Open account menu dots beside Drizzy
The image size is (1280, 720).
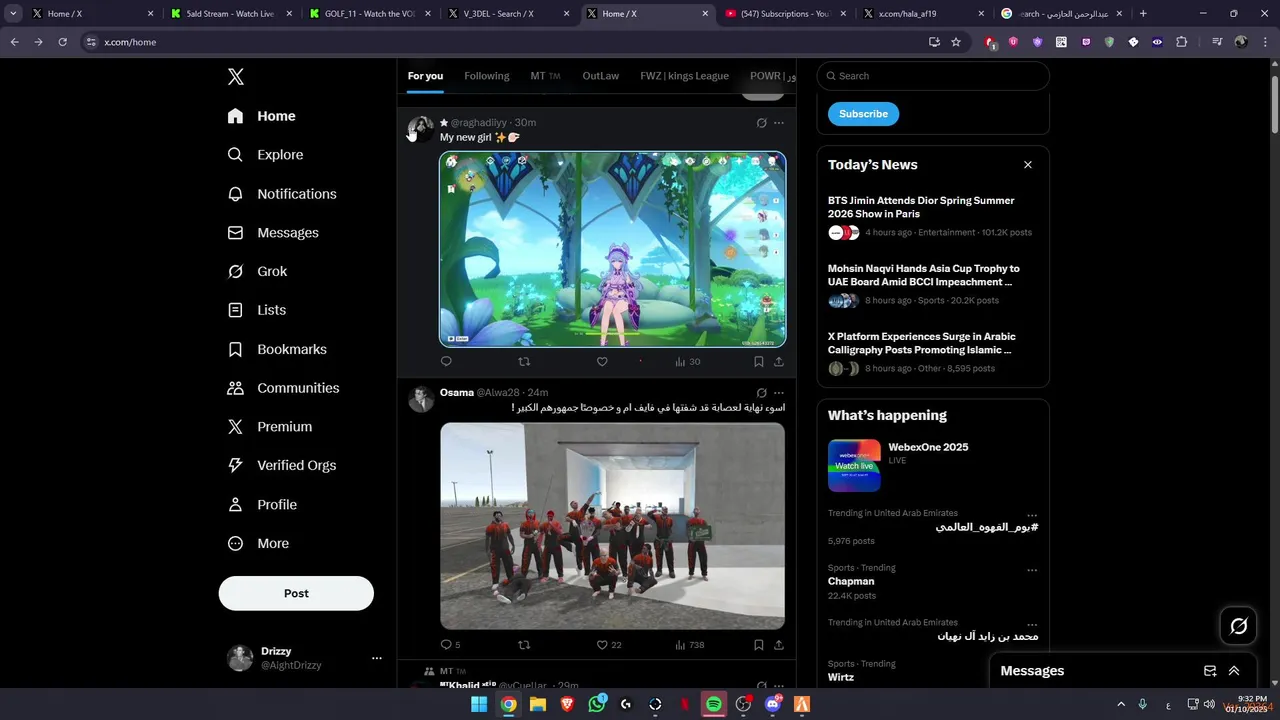click(x=377, y=658)
